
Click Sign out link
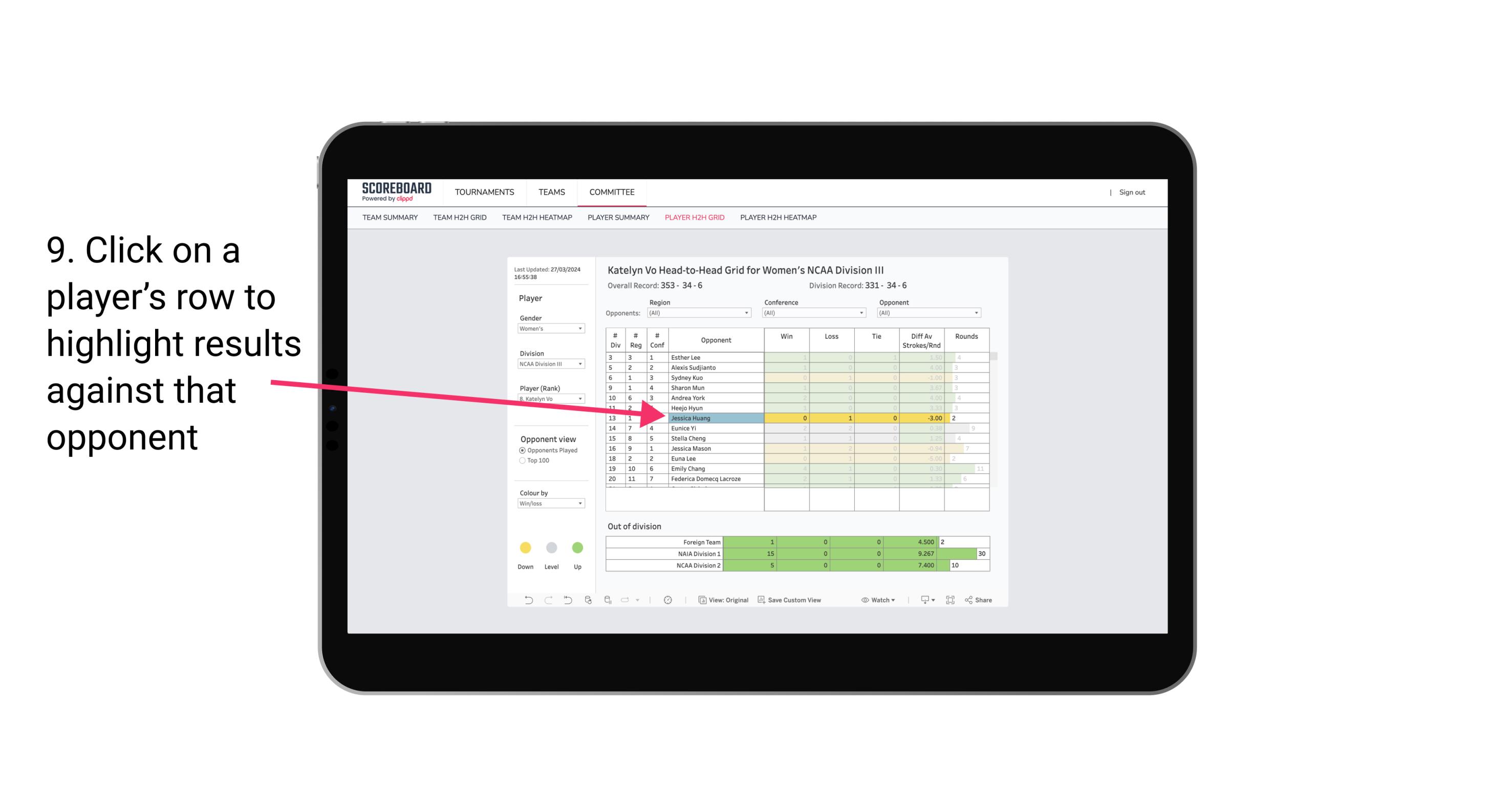coord(1132,193)
